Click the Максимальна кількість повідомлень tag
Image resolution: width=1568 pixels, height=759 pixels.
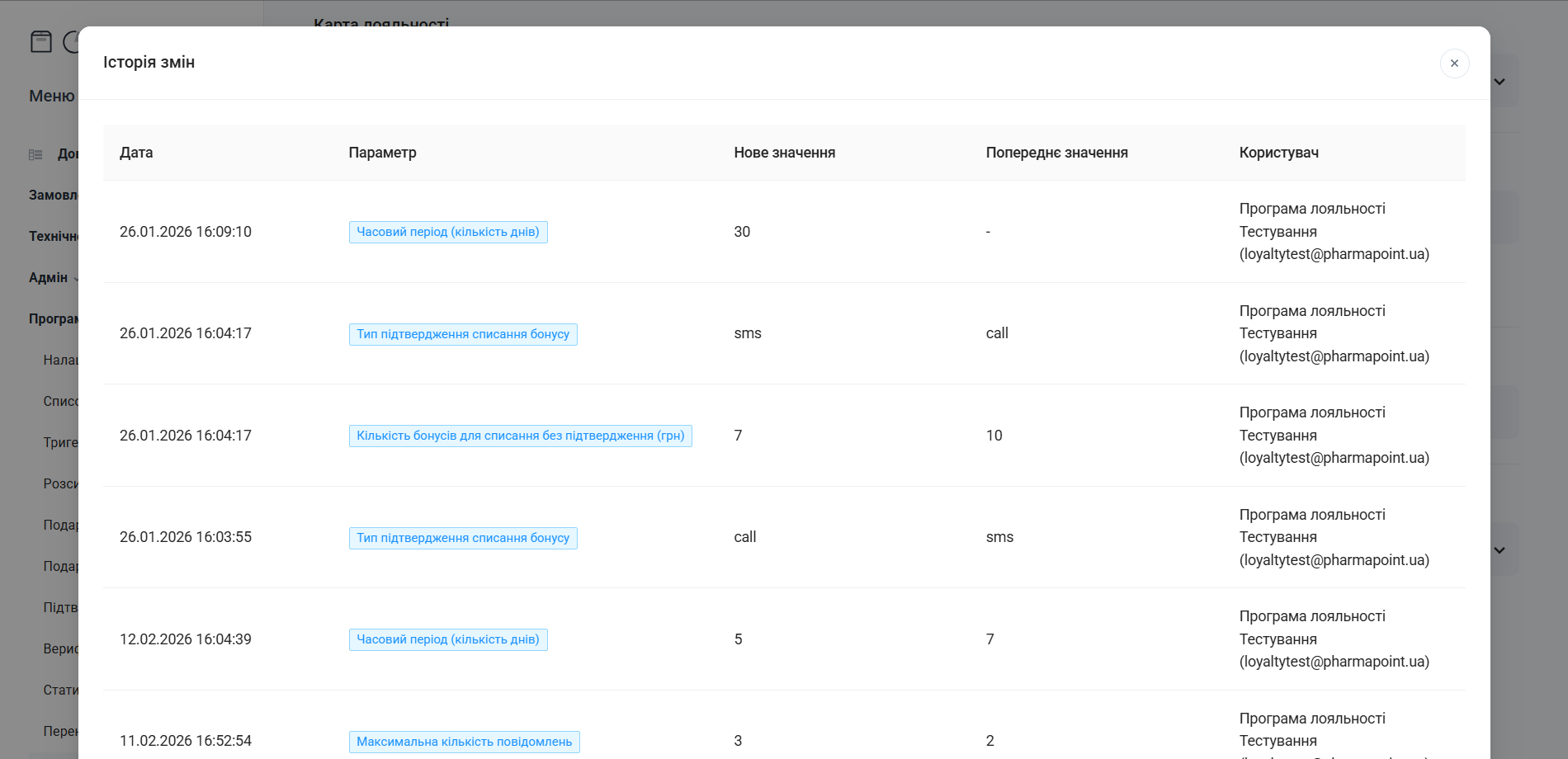point(464,742)
